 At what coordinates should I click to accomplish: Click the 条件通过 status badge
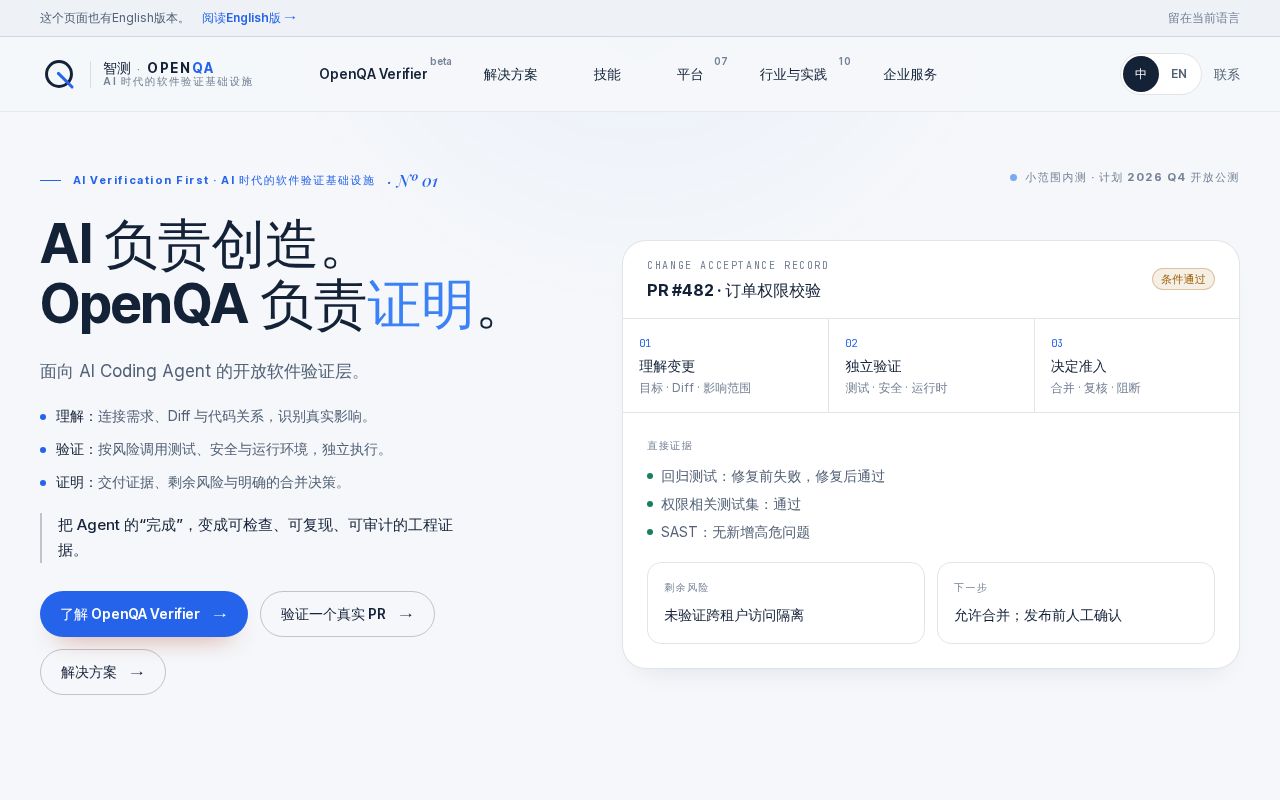pos(1183,279)
